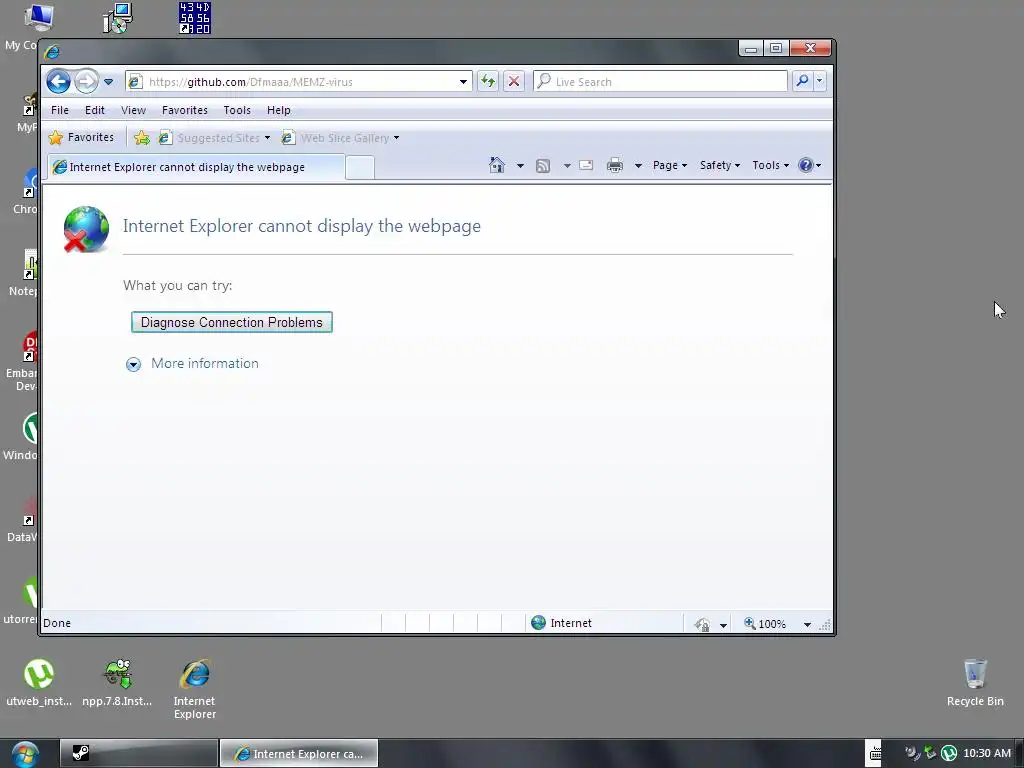Open the Tools command bar menu
Viewport: 1024px width, 768px height.
(x=771, y=165)
